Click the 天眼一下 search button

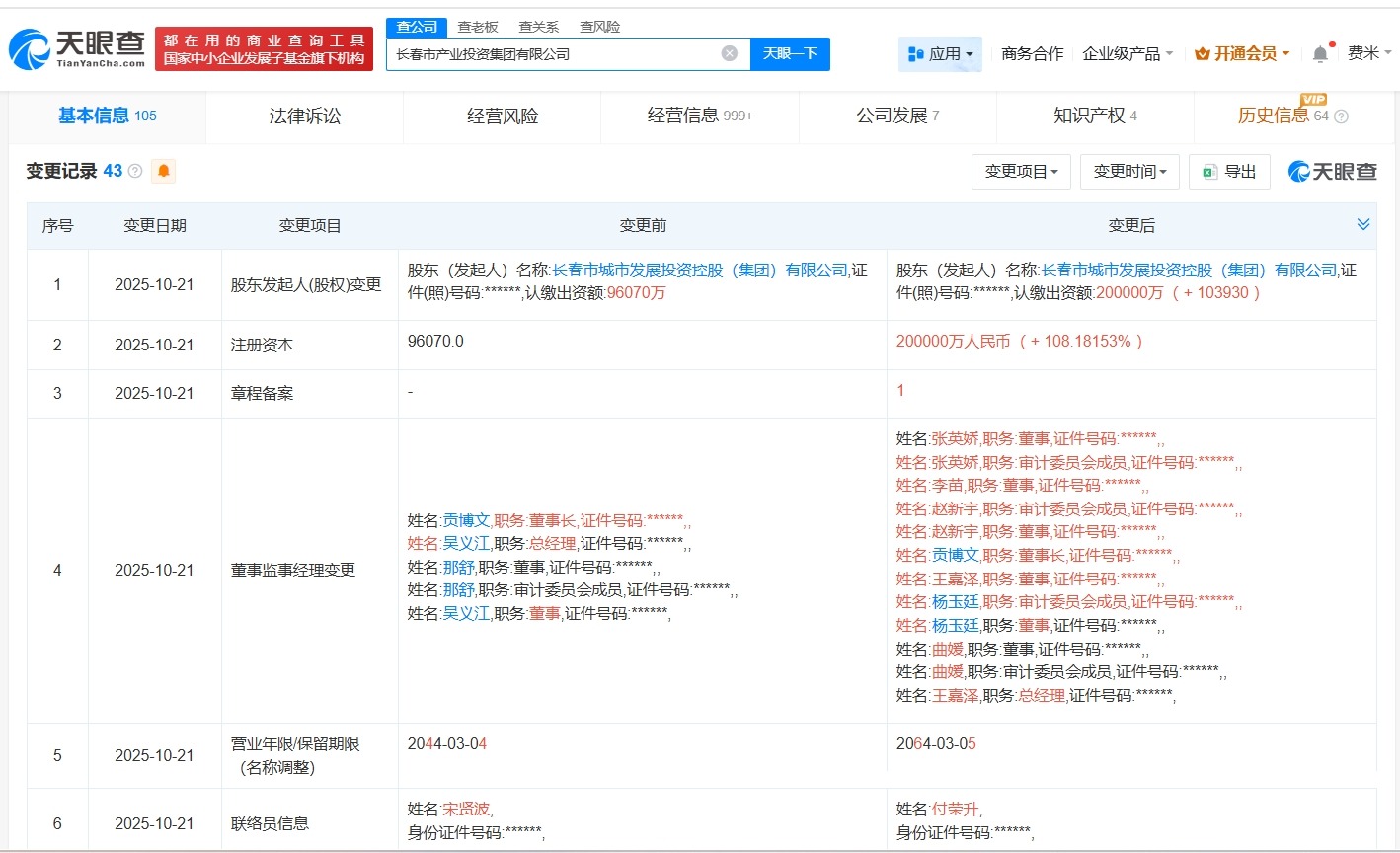[x=789, y=54]
